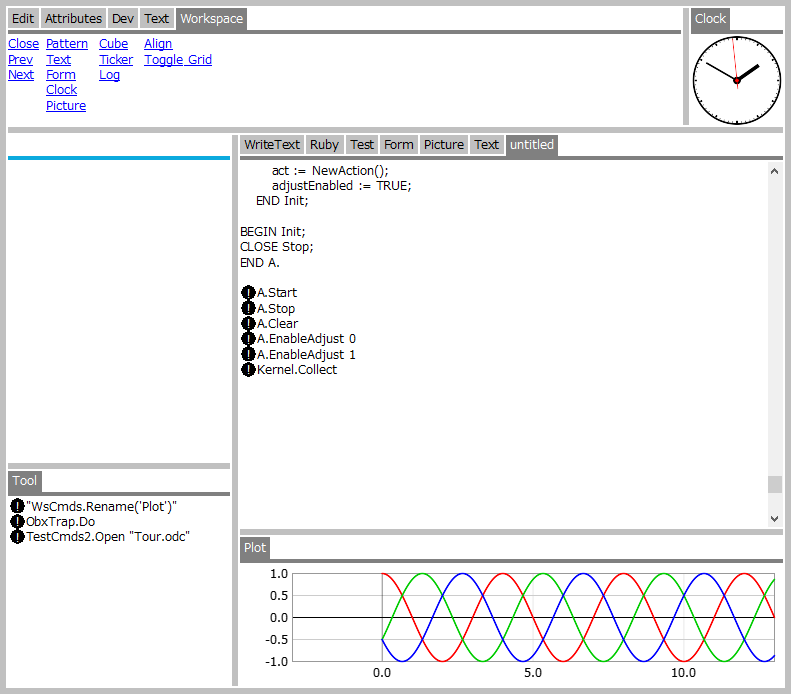
Task: Run the Kernel.Collect commander icon
Action: point(248,370)
